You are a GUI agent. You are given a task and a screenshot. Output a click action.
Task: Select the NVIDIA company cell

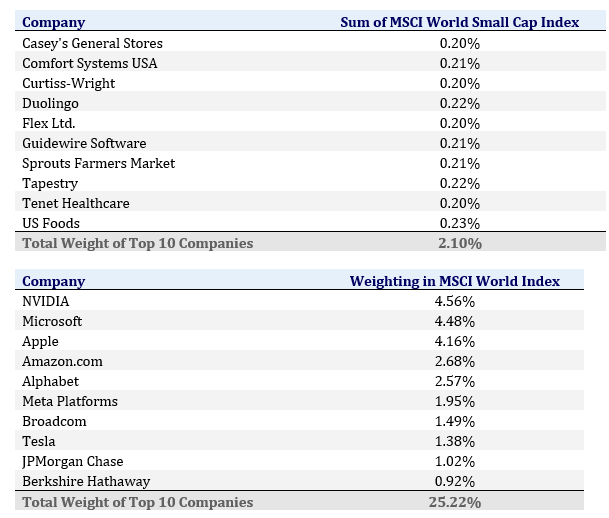pyautogui.click(x=46, y=301)
